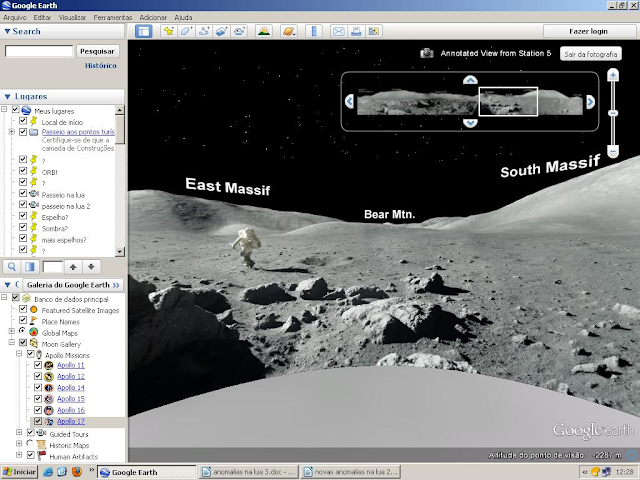Collapse the Search panel triangle
This screenshot has height=480, width=640.
(x=7, y=31)
